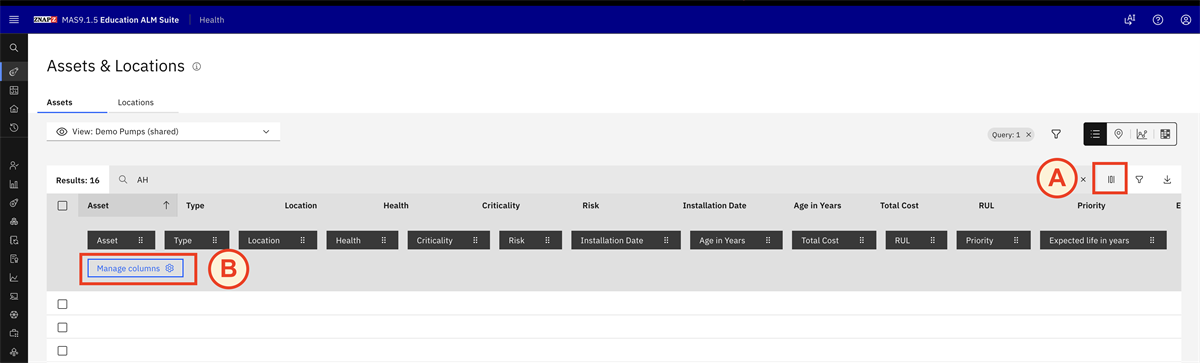Sort by the Health column header
The width and height of the screenshot is (1200, 363).
point(396,205)
